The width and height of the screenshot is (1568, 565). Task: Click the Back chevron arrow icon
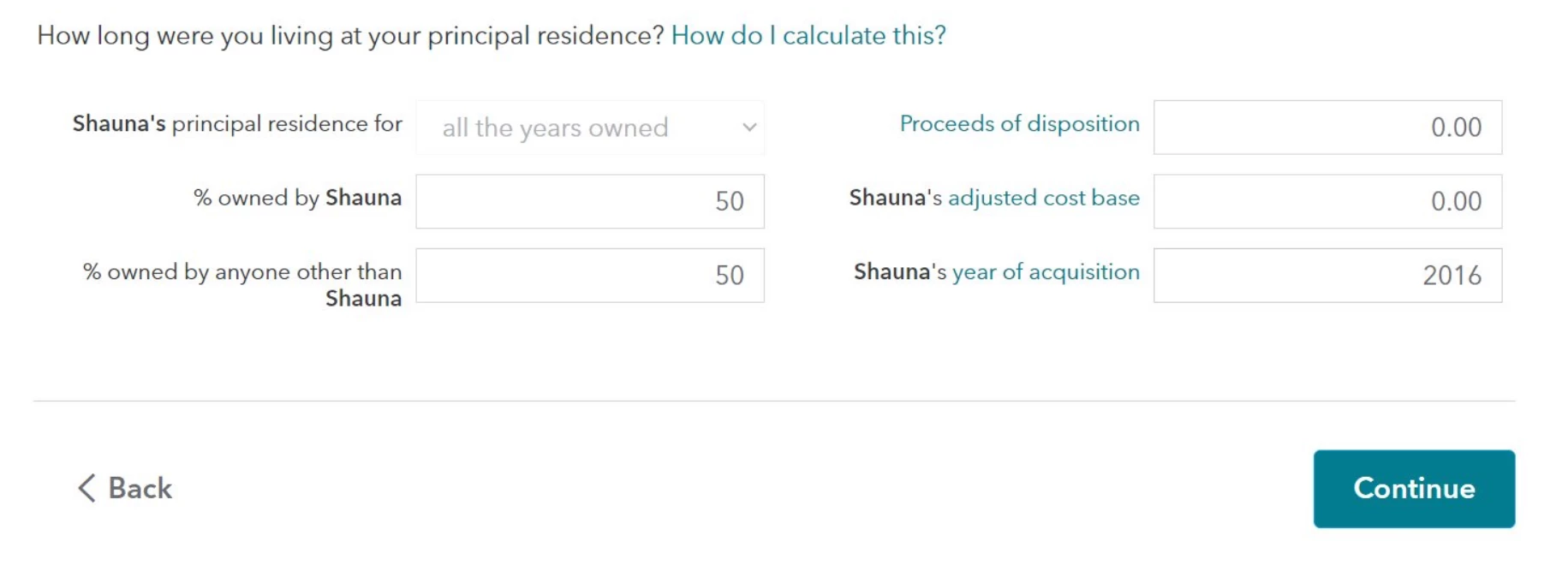pyautogui.click(x=86, y=488)
